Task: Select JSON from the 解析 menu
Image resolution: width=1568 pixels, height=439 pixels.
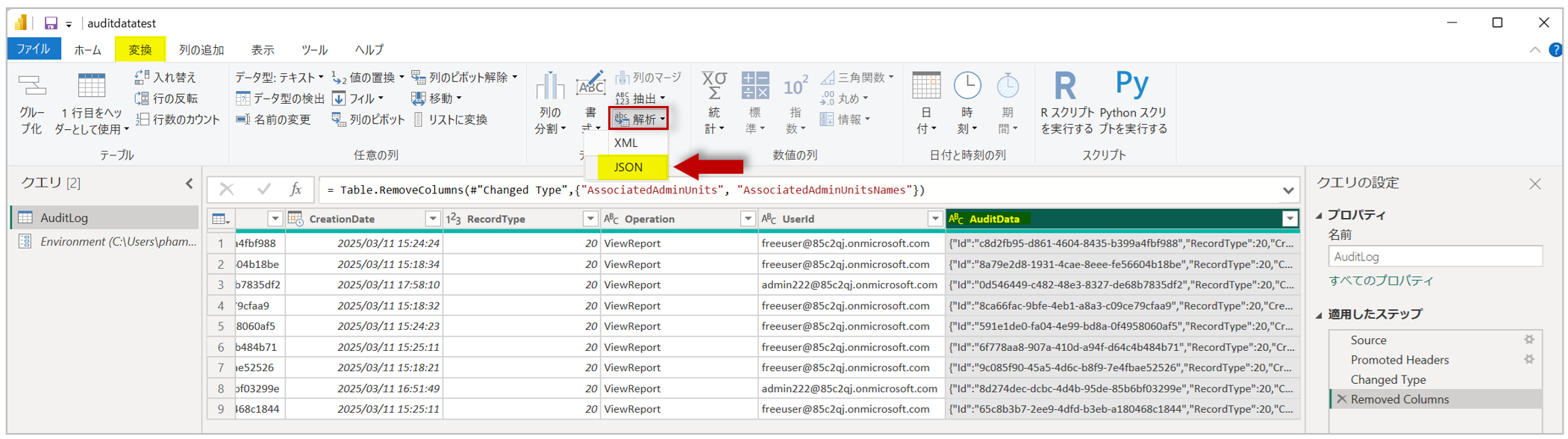Action: click(628, 167)
